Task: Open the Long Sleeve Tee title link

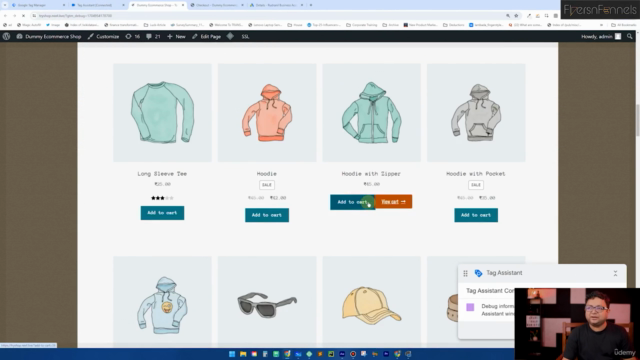Action: click(x=162, y=173)
